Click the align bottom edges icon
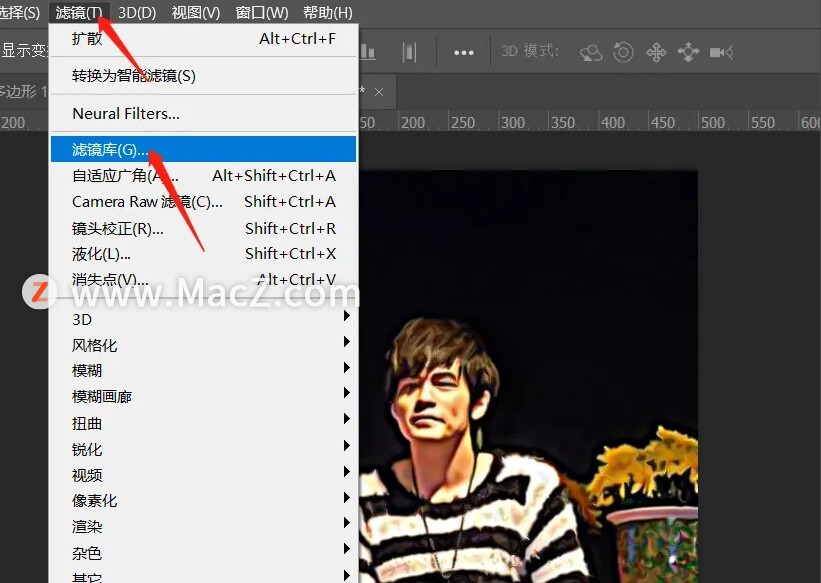Image resolution: width=821 pixels, height=583 pixels. click(x=368, y=52)
